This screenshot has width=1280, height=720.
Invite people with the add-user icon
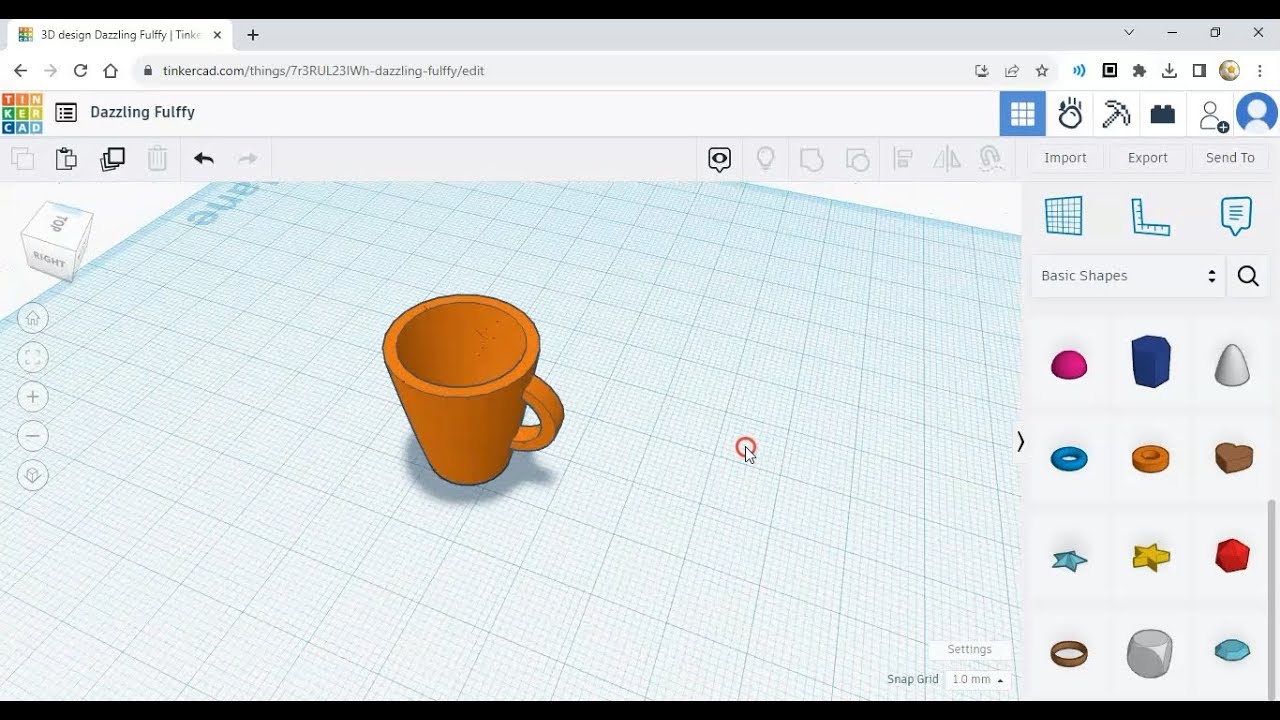(1213, 115)
